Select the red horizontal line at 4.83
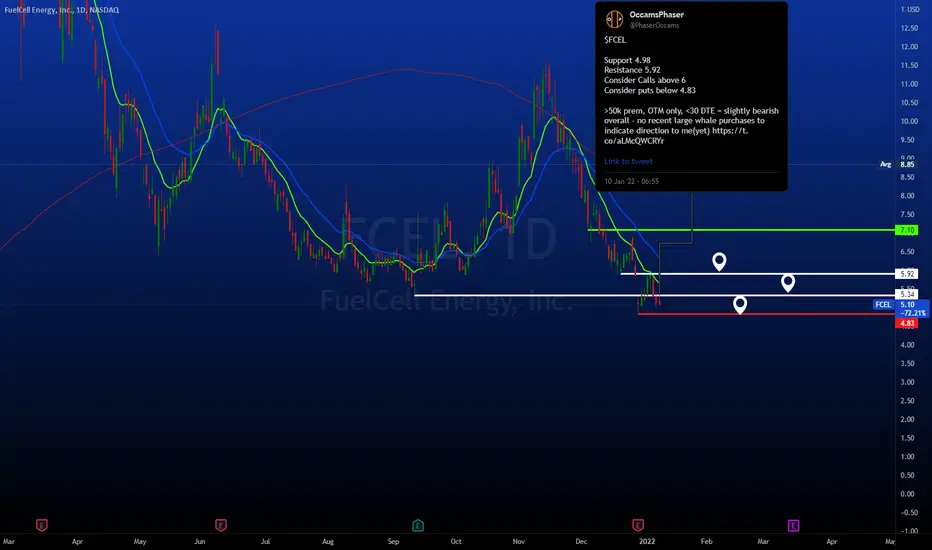The height and width of the screenshot is (550, 932). (766, 314)
